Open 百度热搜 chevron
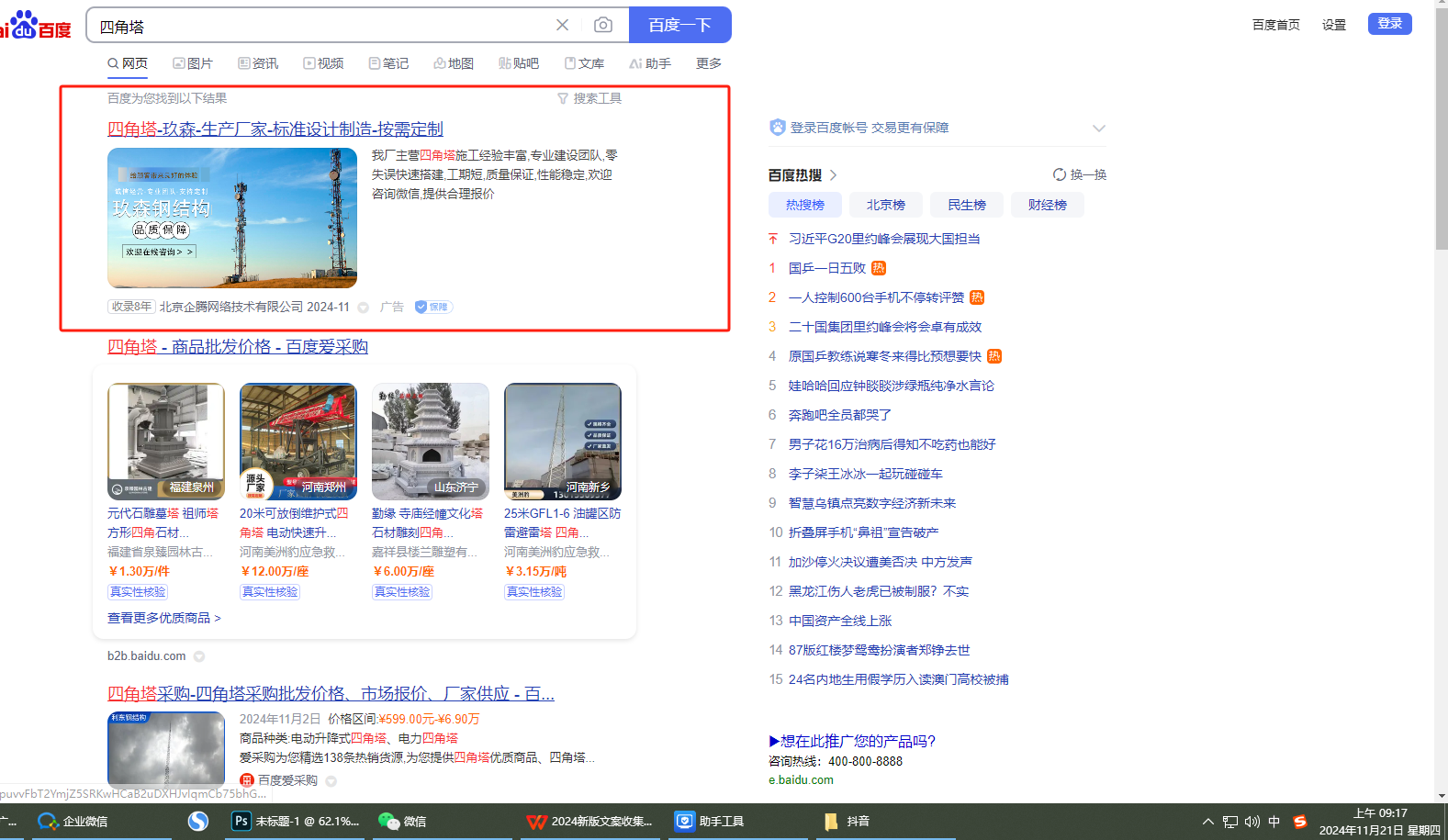This screenshot has width=1448, height=840. pyautogui.click(x=834, y=175)
